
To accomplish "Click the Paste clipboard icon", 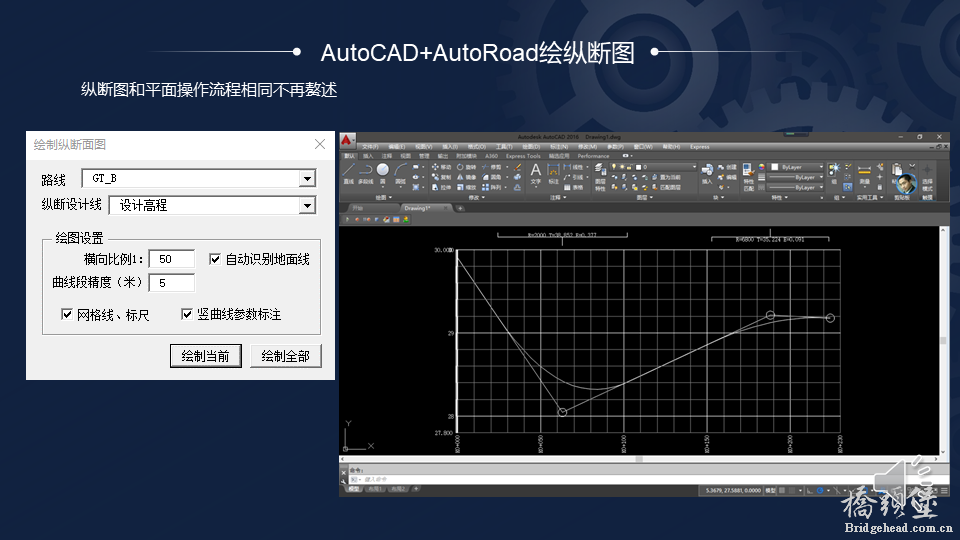I will tap(896, 171).
